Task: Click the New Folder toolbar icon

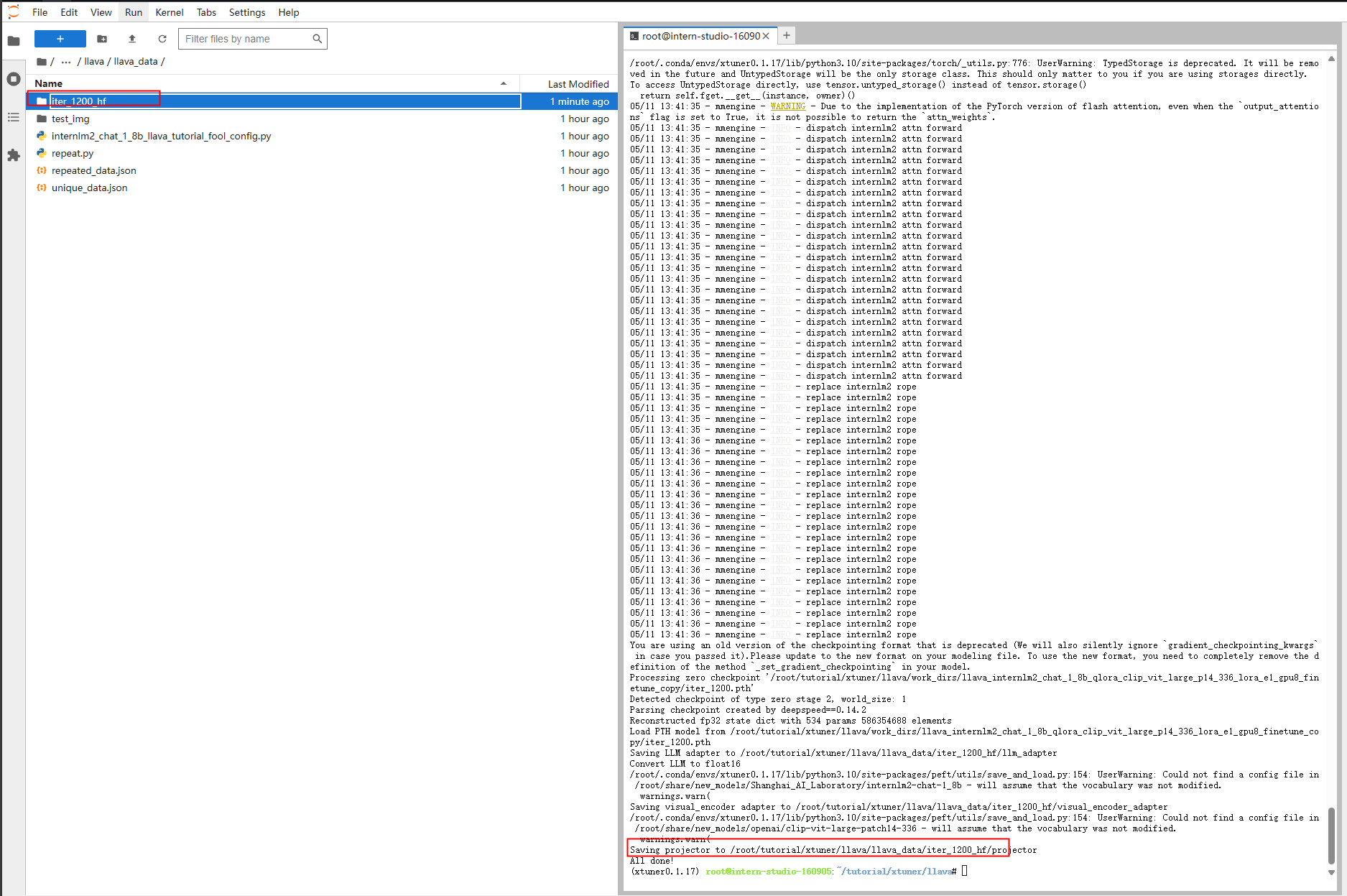Action: [102, 39]
